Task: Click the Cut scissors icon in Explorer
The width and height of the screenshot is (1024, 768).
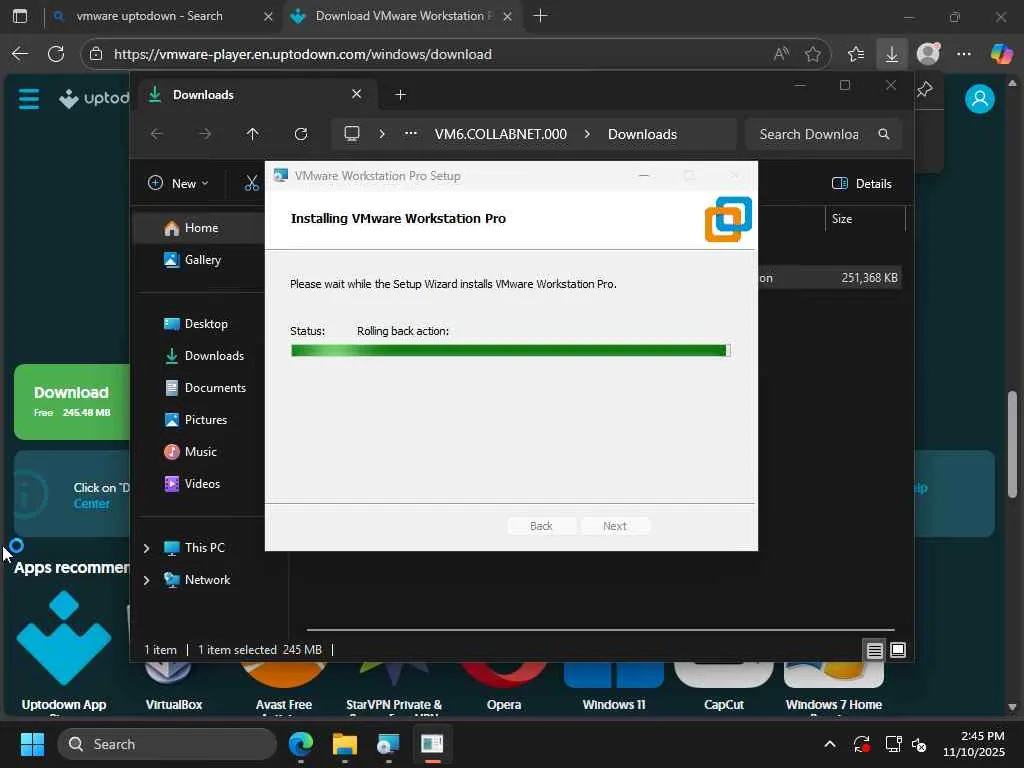Action: (251, 184)
